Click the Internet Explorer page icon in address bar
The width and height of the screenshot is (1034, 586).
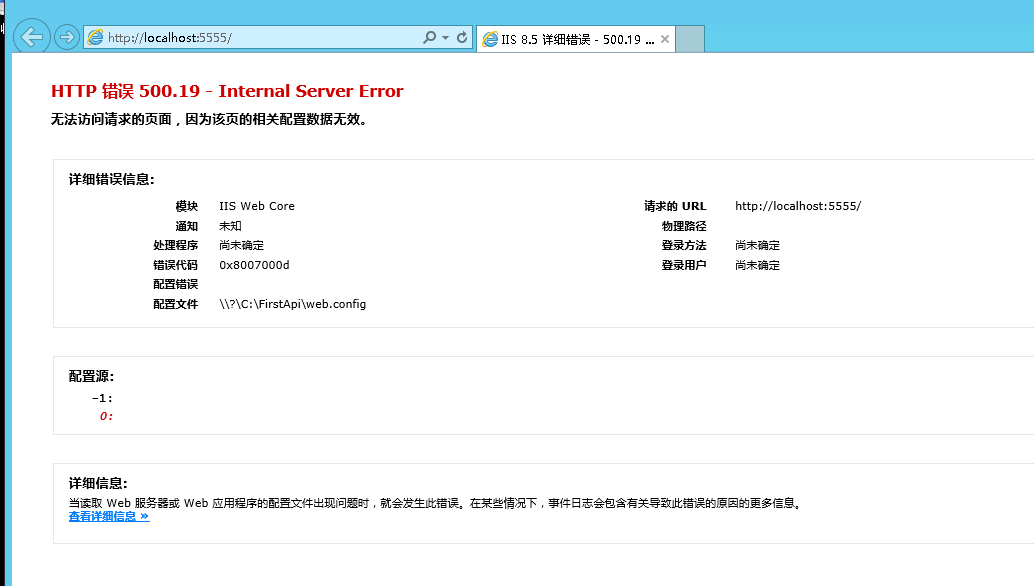96,38
